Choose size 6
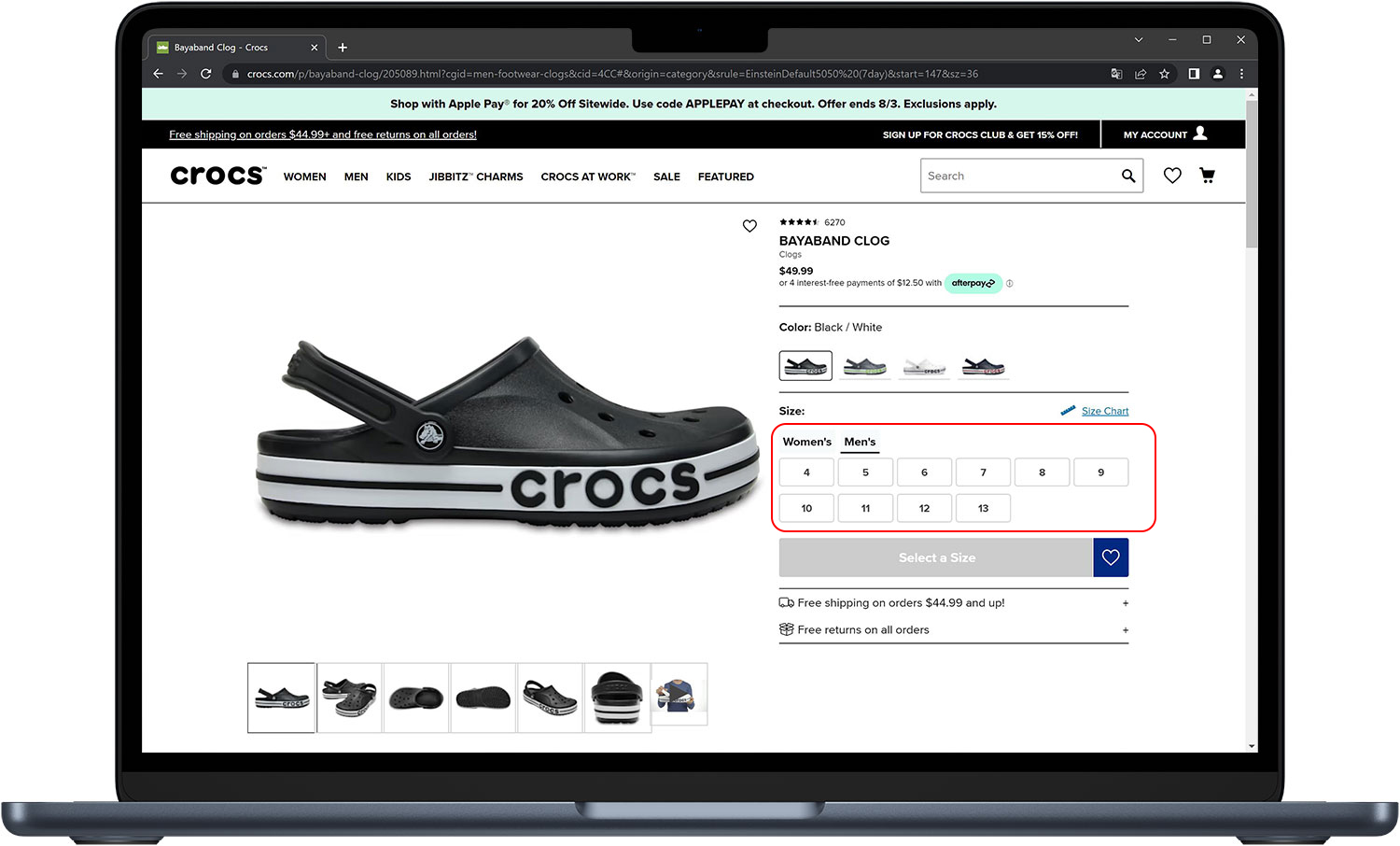Image resolution: width=1400 pixels, height=846 pixels. (924, 472)
